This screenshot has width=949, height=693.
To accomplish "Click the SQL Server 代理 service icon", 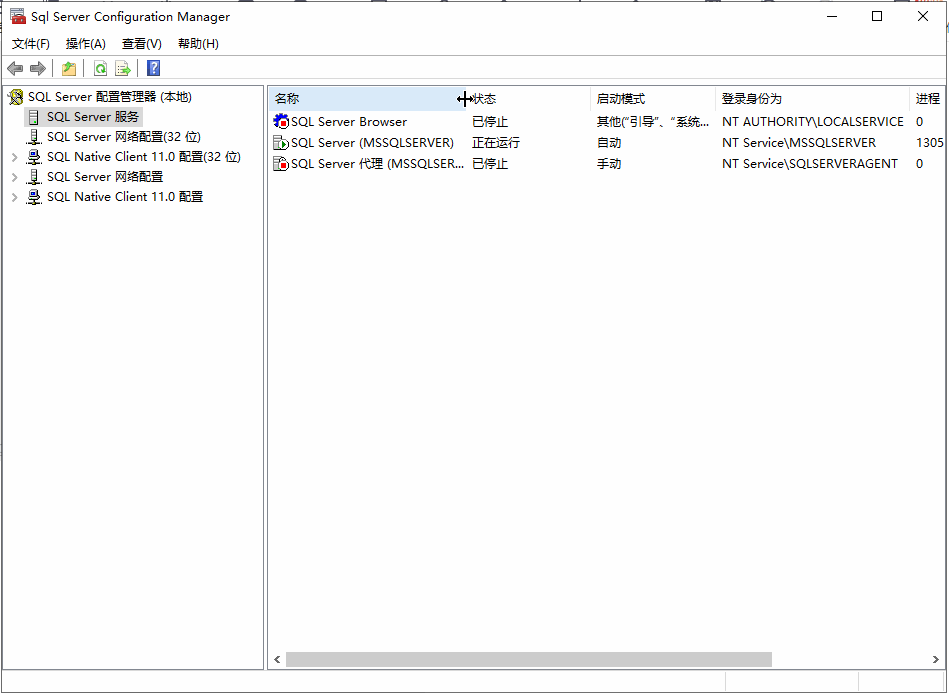I will pos(281,163).
